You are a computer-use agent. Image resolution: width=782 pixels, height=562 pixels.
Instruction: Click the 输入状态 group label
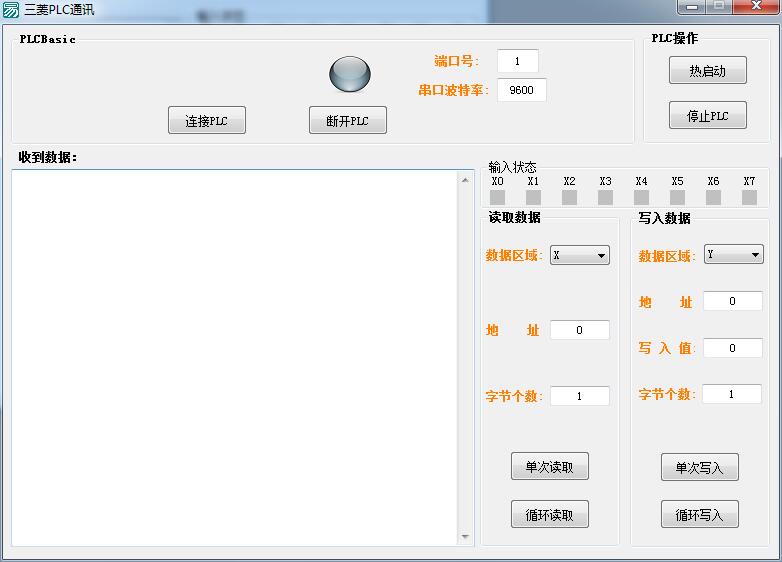512,167
